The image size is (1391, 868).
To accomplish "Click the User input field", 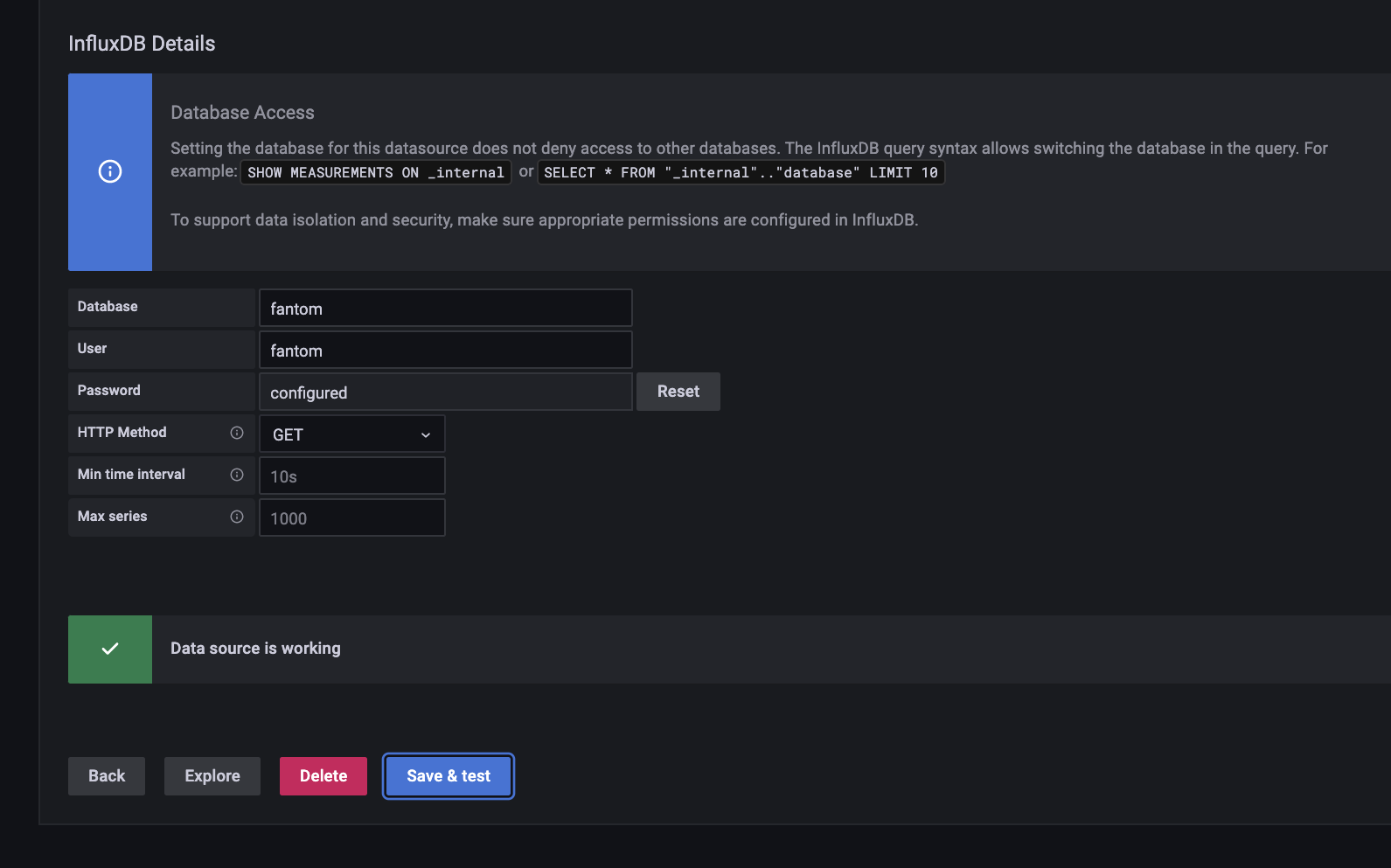I will [446, 350].
